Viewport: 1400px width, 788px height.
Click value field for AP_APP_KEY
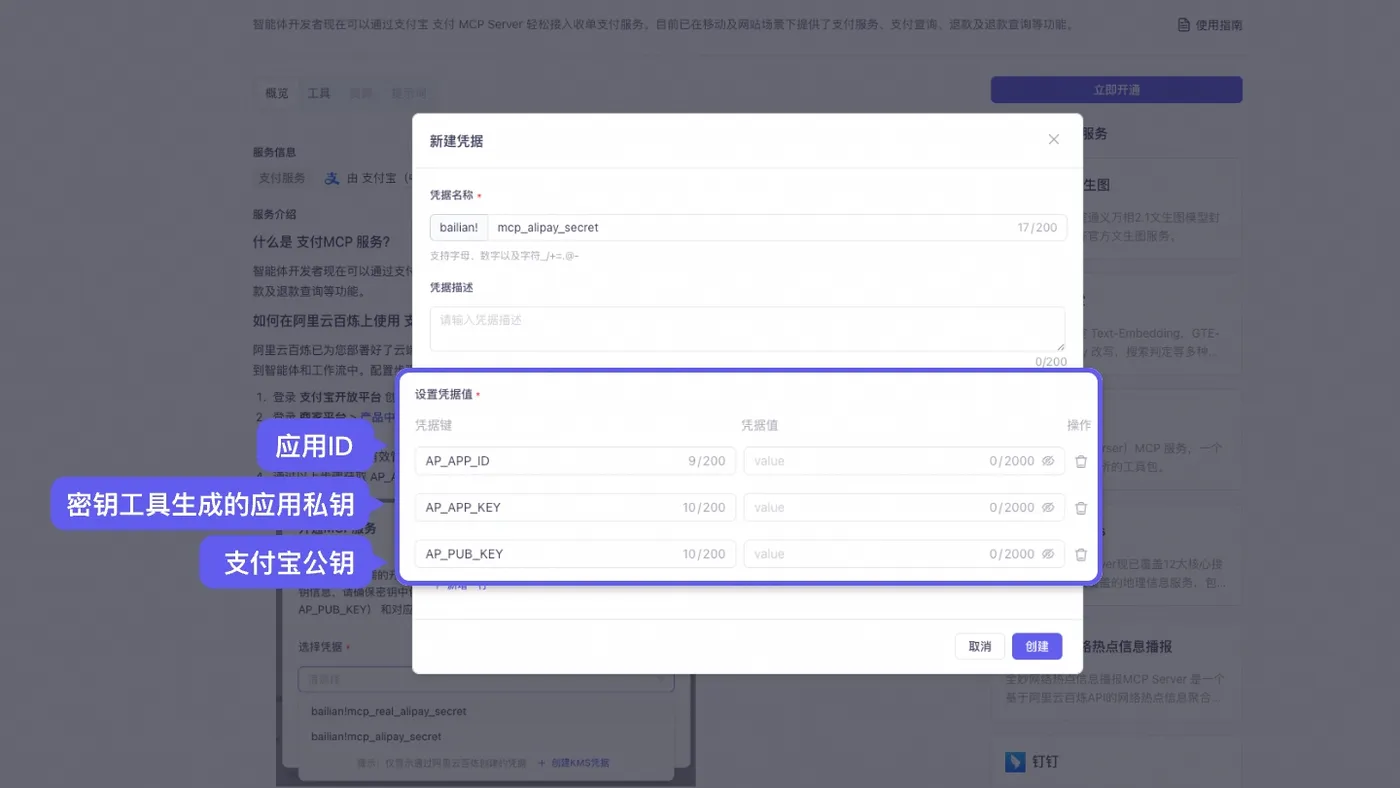[x=904, y=508]
